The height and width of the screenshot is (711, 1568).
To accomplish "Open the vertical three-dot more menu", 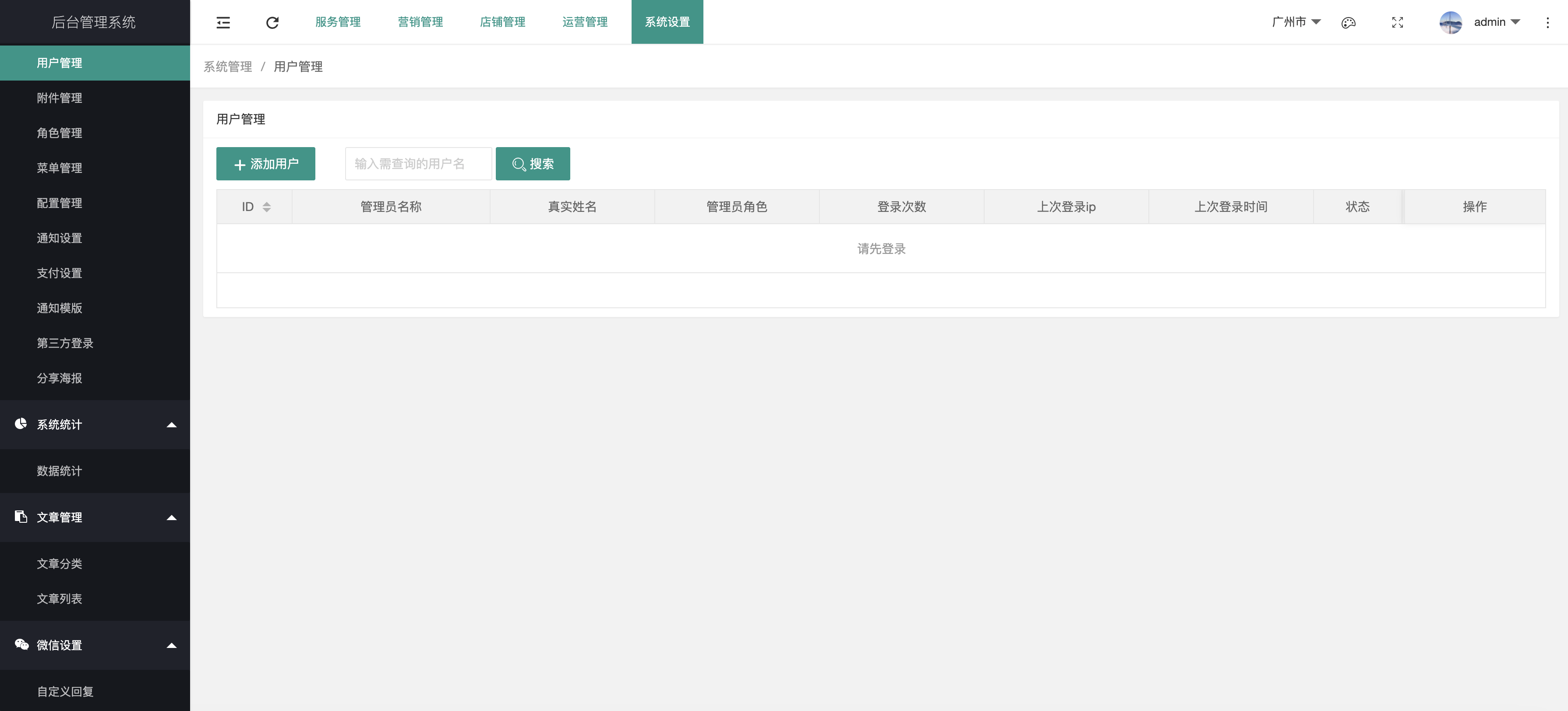I will pyautogui.click(x=1547, y=22).
